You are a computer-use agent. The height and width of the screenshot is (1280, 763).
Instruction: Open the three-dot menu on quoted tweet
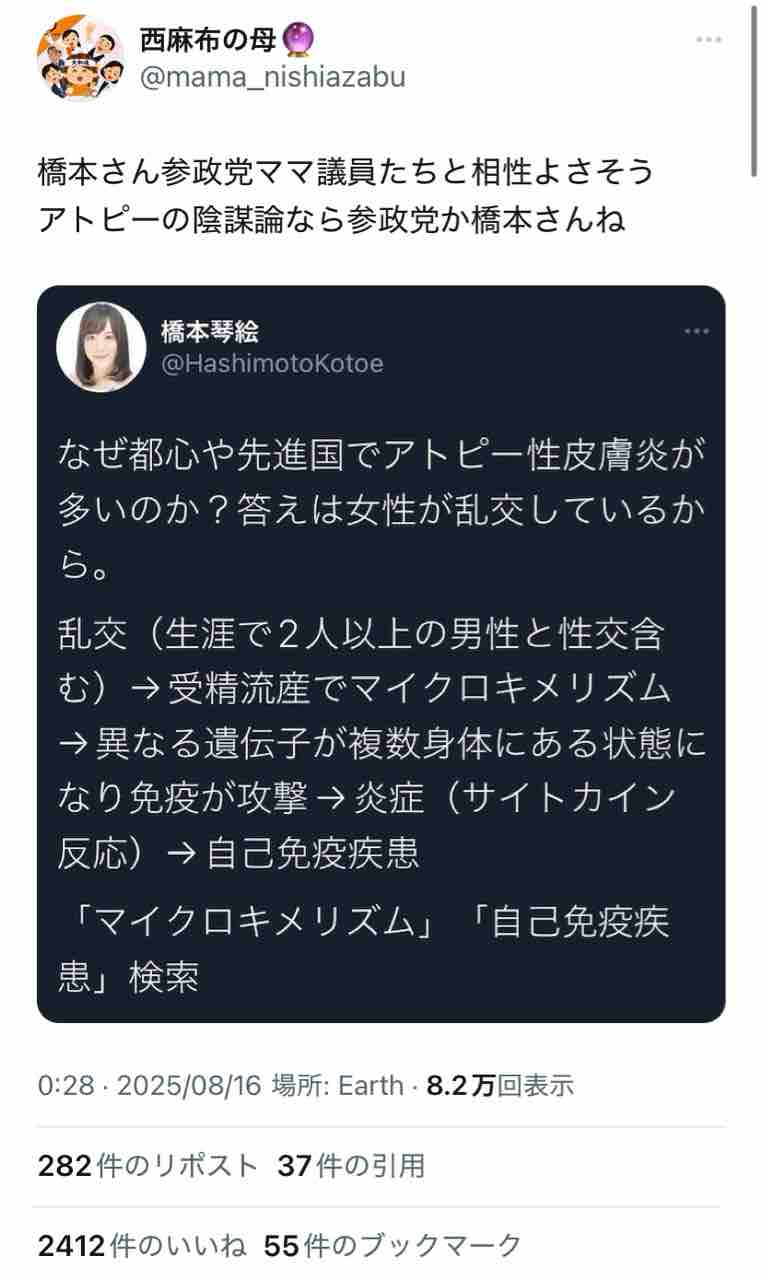coord(696,331)
